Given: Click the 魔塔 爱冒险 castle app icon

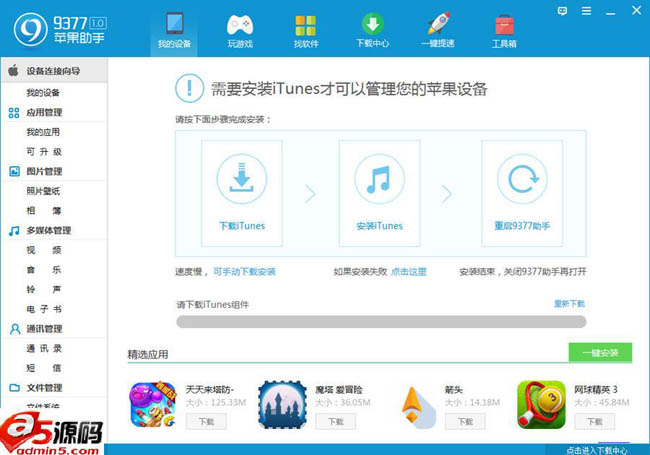Looking at the screenshot, I should pyautogui.click(x=282, y=404).
